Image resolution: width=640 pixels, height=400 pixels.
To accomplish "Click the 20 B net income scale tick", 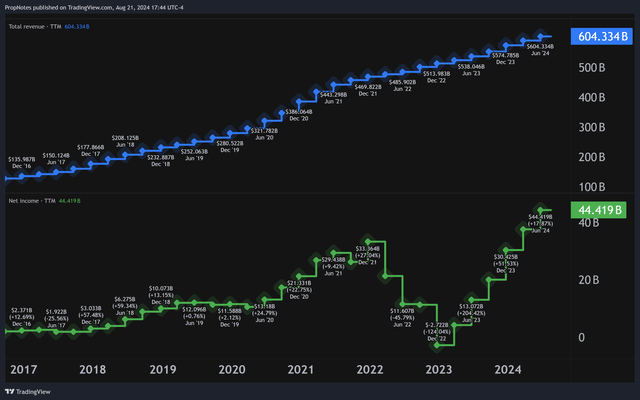I will 589,280.
